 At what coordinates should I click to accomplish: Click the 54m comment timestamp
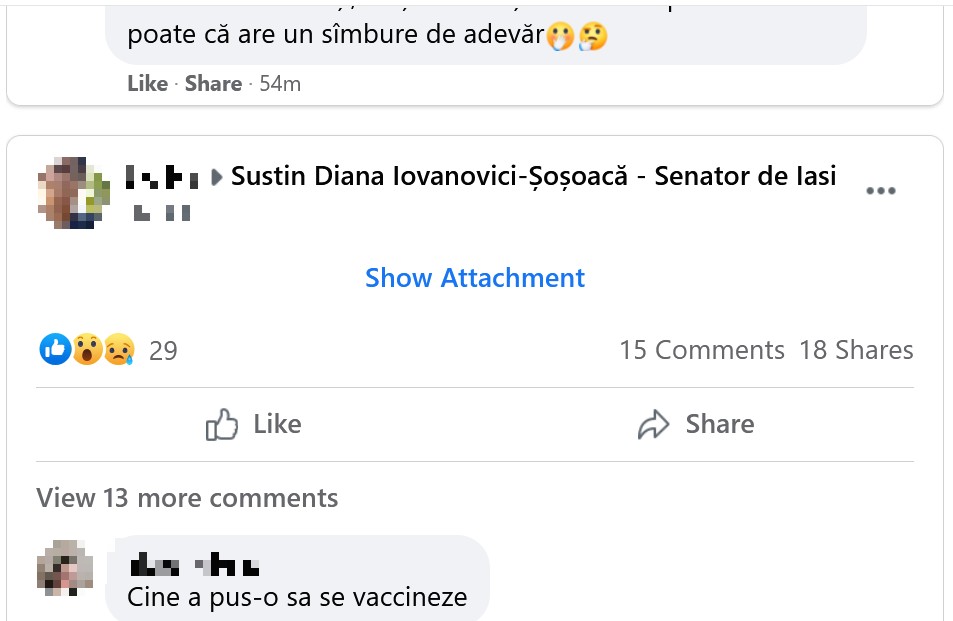(x=280, y=84)
